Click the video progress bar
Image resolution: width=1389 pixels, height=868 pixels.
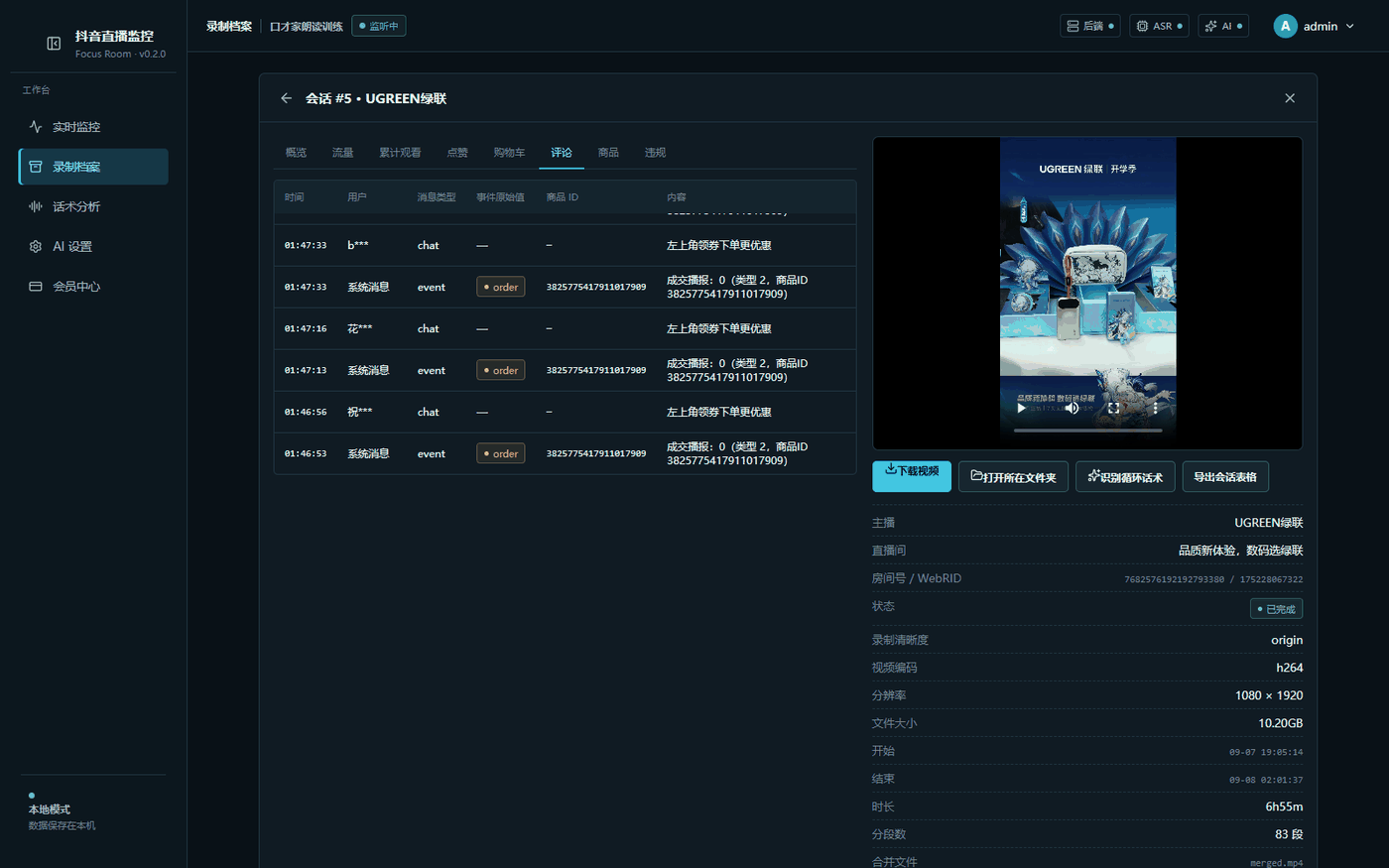click(1087, 431)
